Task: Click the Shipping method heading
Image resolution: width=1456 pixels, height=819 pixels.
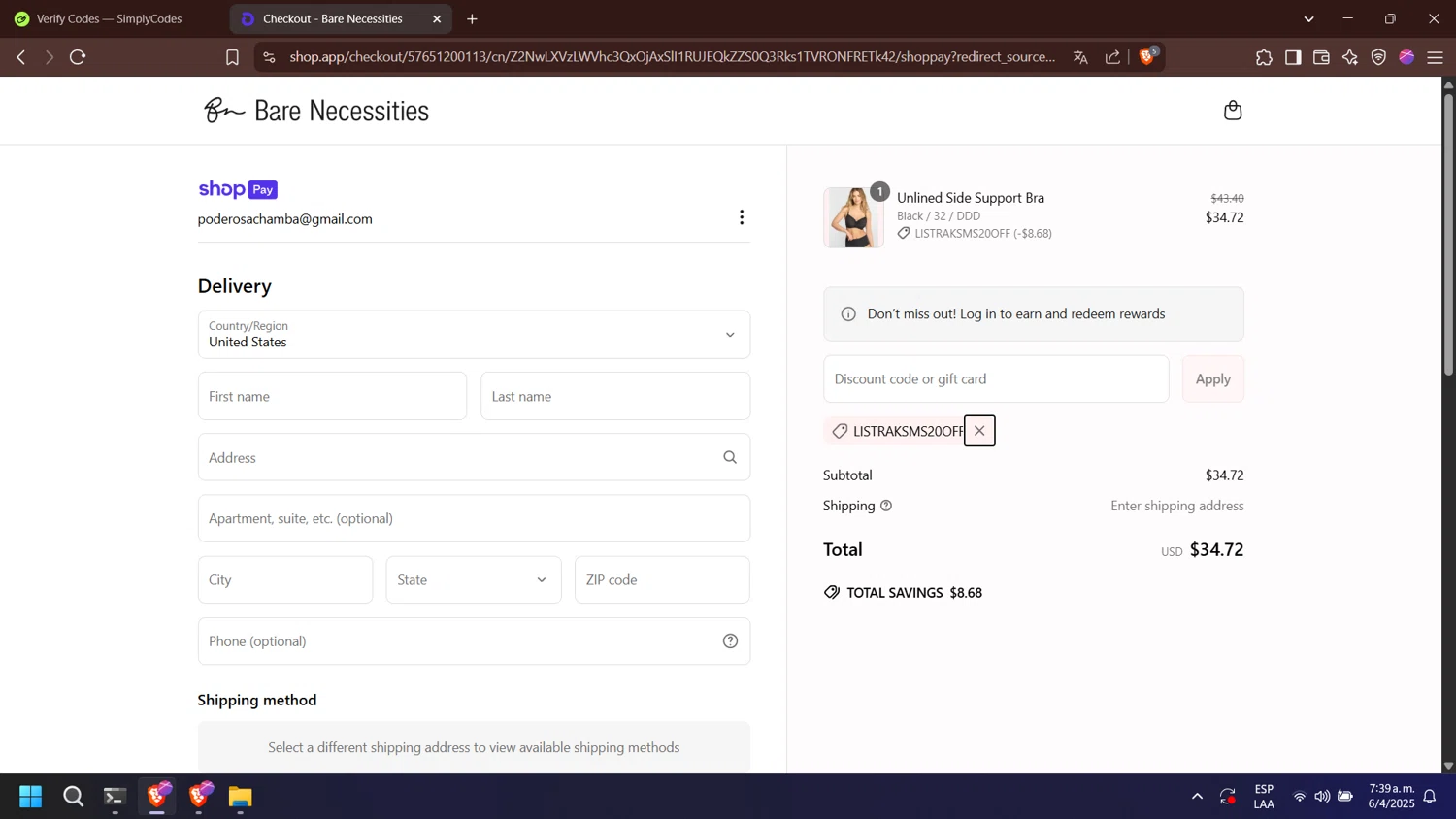Action: (x=257, y=701)
